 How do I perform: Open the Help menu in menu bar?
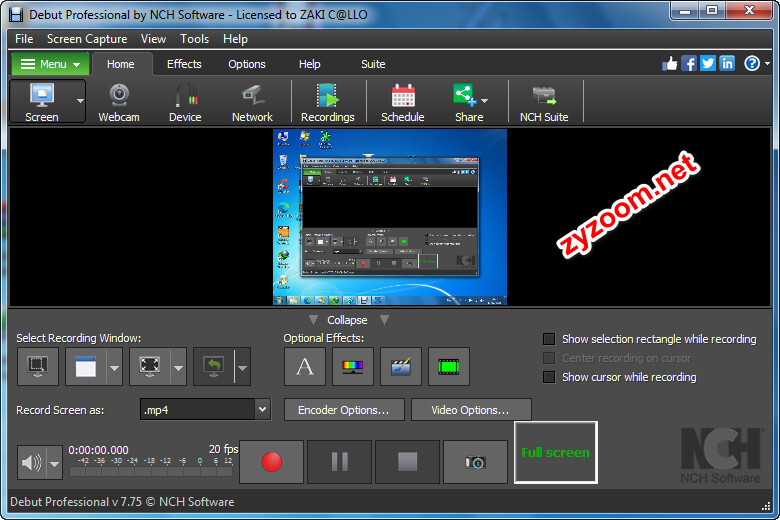click(235, 39)
